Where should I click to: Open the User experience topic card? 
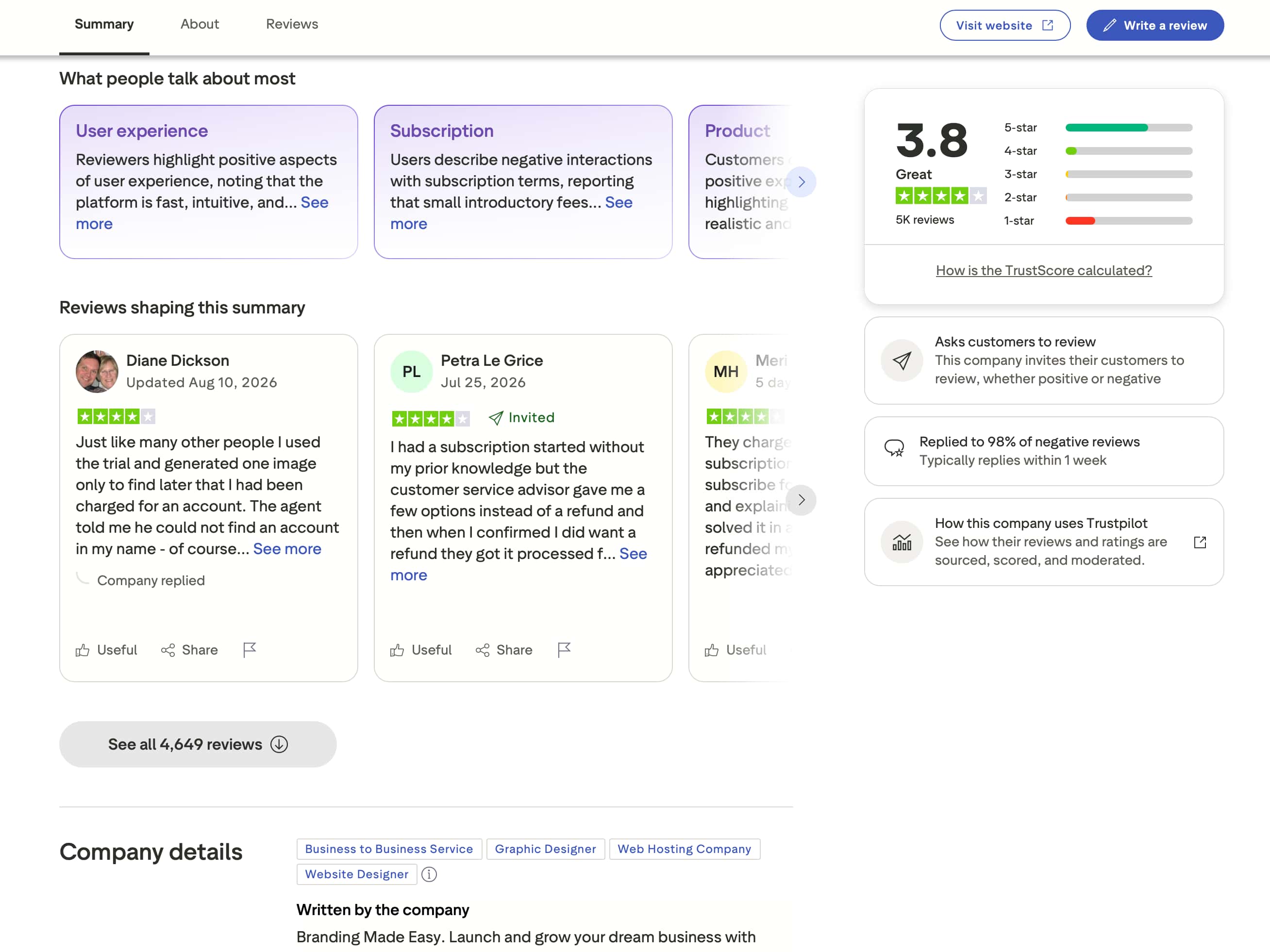[208, 182]
